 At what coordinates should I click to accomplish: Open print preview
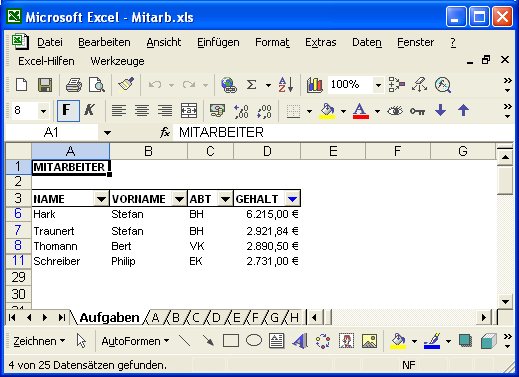pos(97,85)
